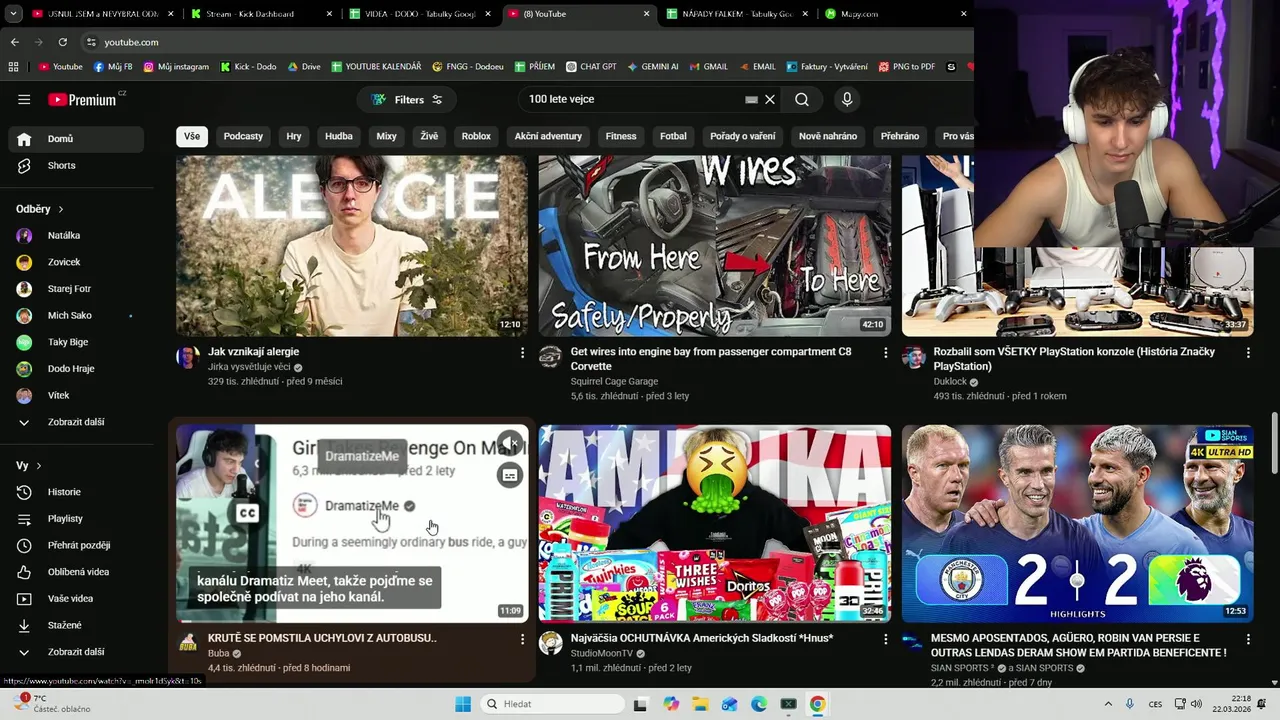The image size is (1280, 720).
Task: Open the YouTube hamburger guide menu
Action: [24, 100]
